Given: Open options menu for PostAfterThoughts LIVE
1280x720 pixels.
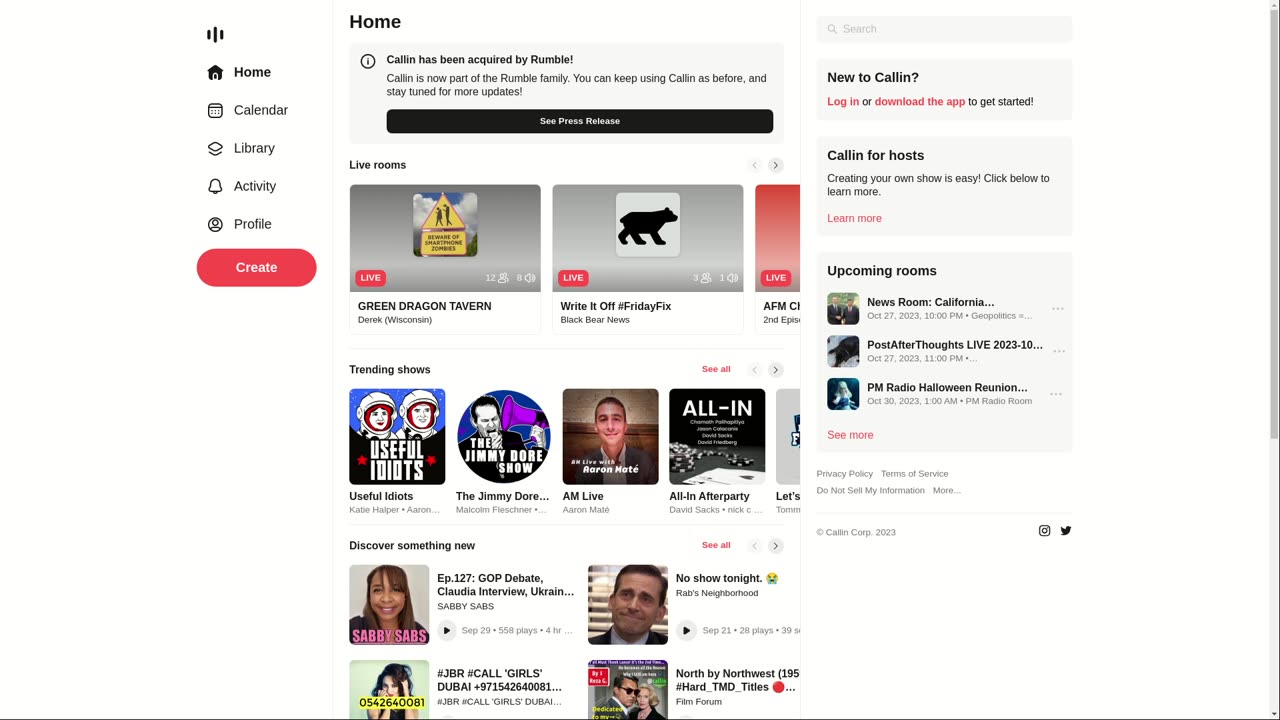Looking at the screenshot, I should pyautogui.click(x=1057, y=352).
